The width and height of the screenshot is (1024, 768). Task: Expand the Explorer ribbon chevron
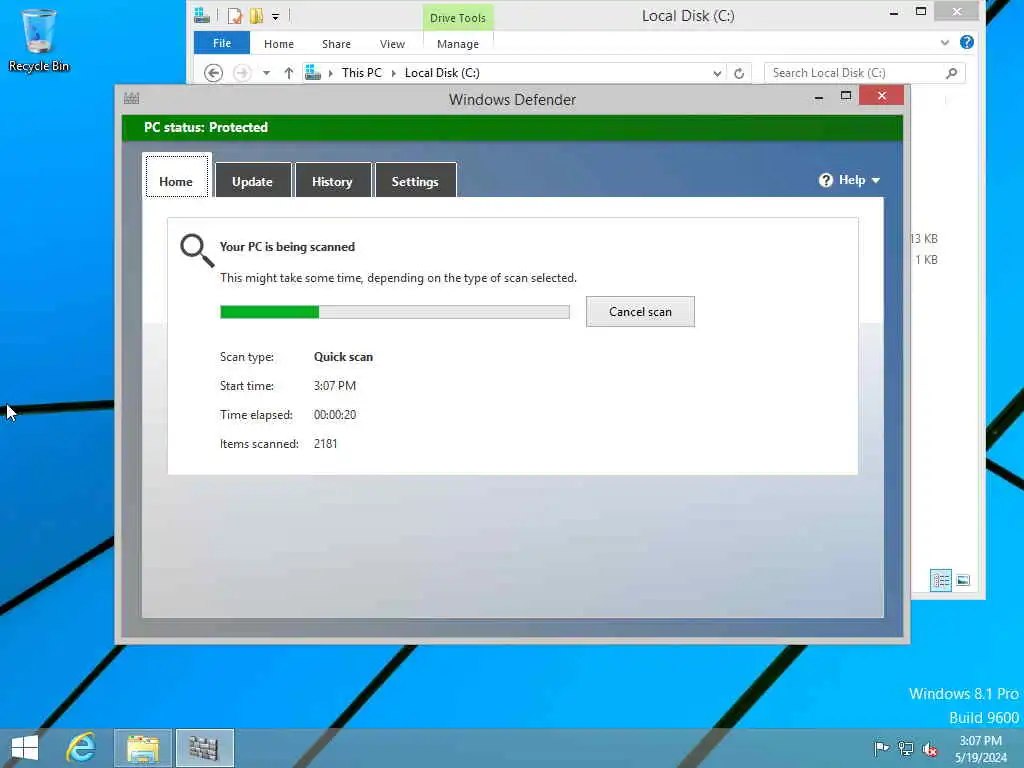point(944,42)
